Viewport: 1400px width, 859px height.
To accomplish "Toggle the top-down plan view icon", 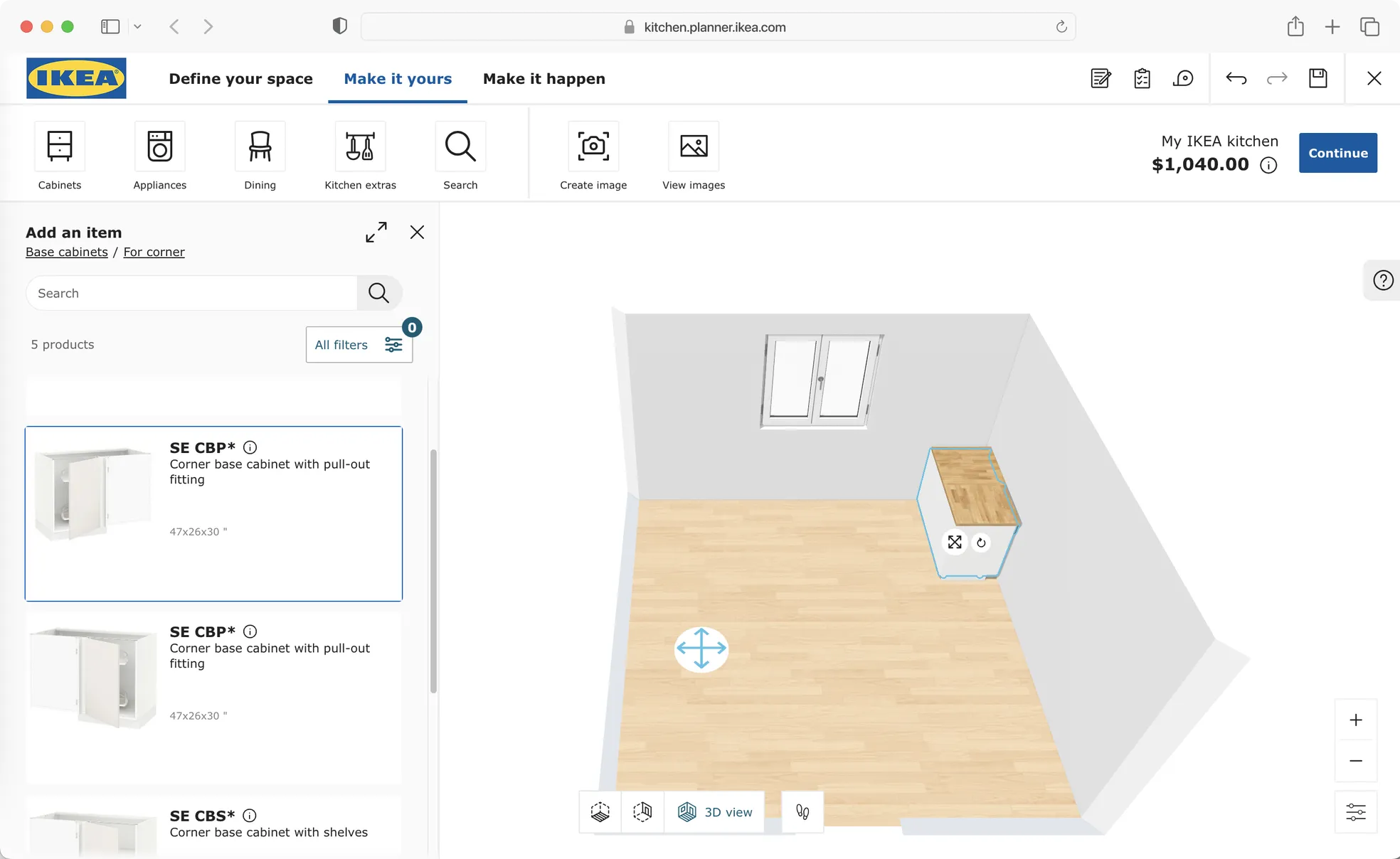I will tap(600, 812).
